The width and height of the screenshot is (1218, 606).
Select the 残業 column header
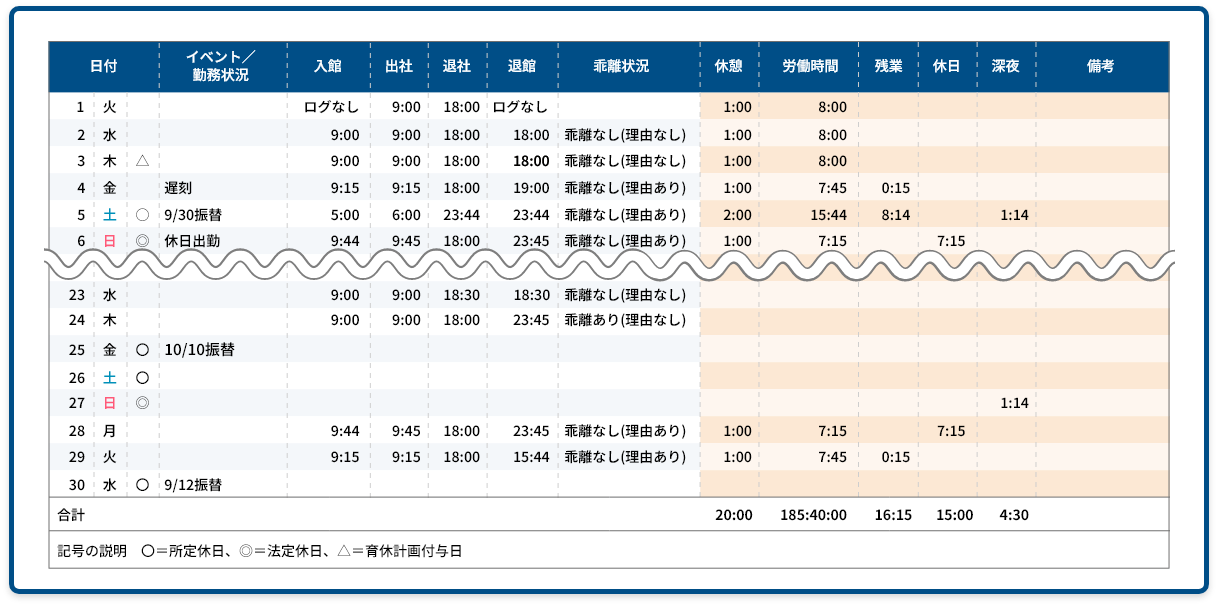(888, 67)
